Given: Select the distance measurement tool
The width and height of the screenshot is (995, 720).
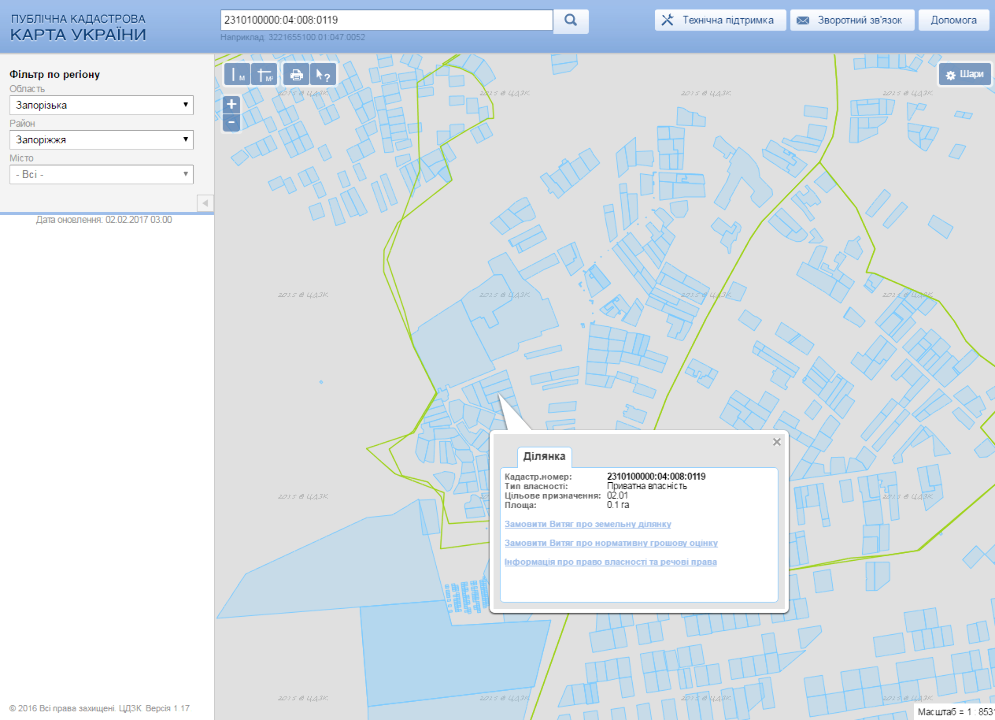Looking at the screenshot, I should (x=237, y=74).
